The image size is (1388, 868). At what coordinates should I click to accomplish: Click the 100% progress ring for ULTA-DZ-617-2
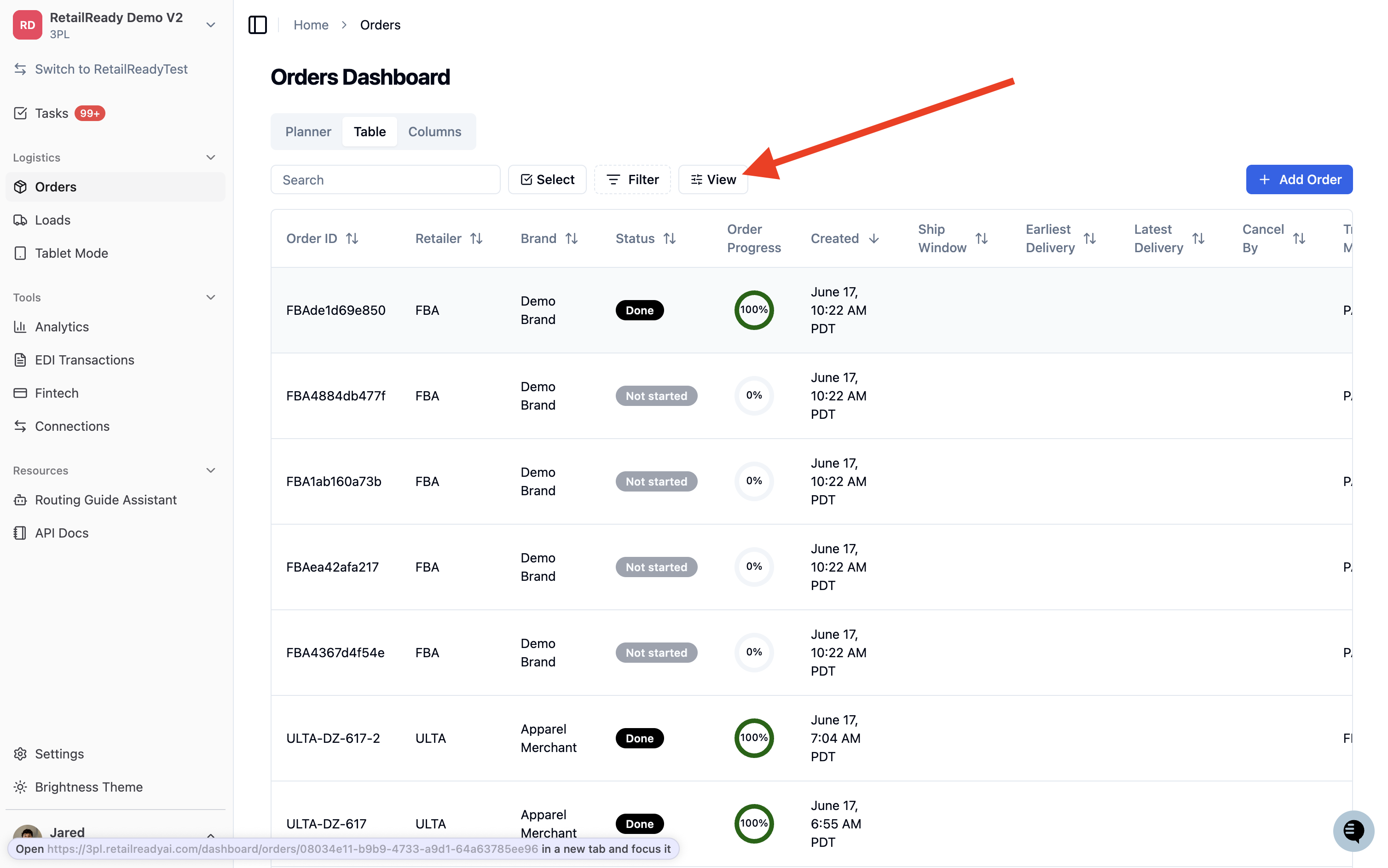754,738
